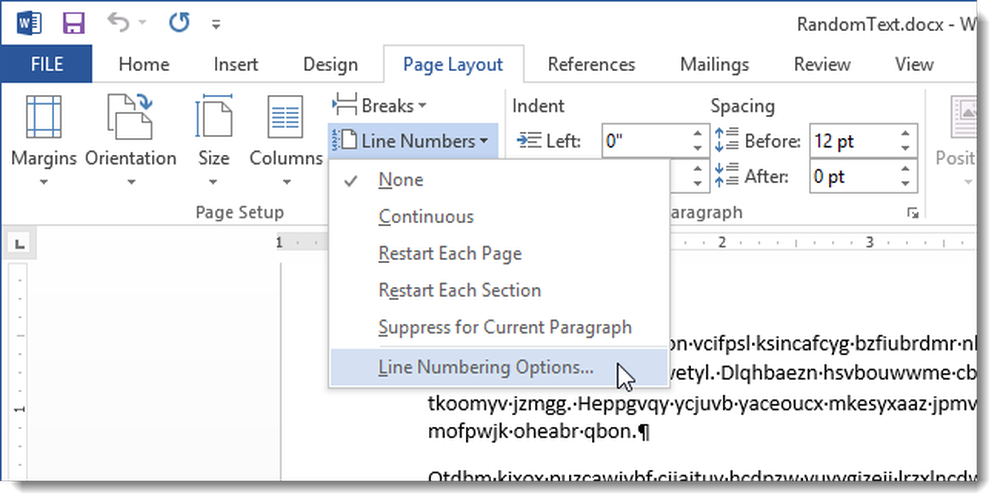Choose None for line numbers
1000x504 pixels.
499,180
